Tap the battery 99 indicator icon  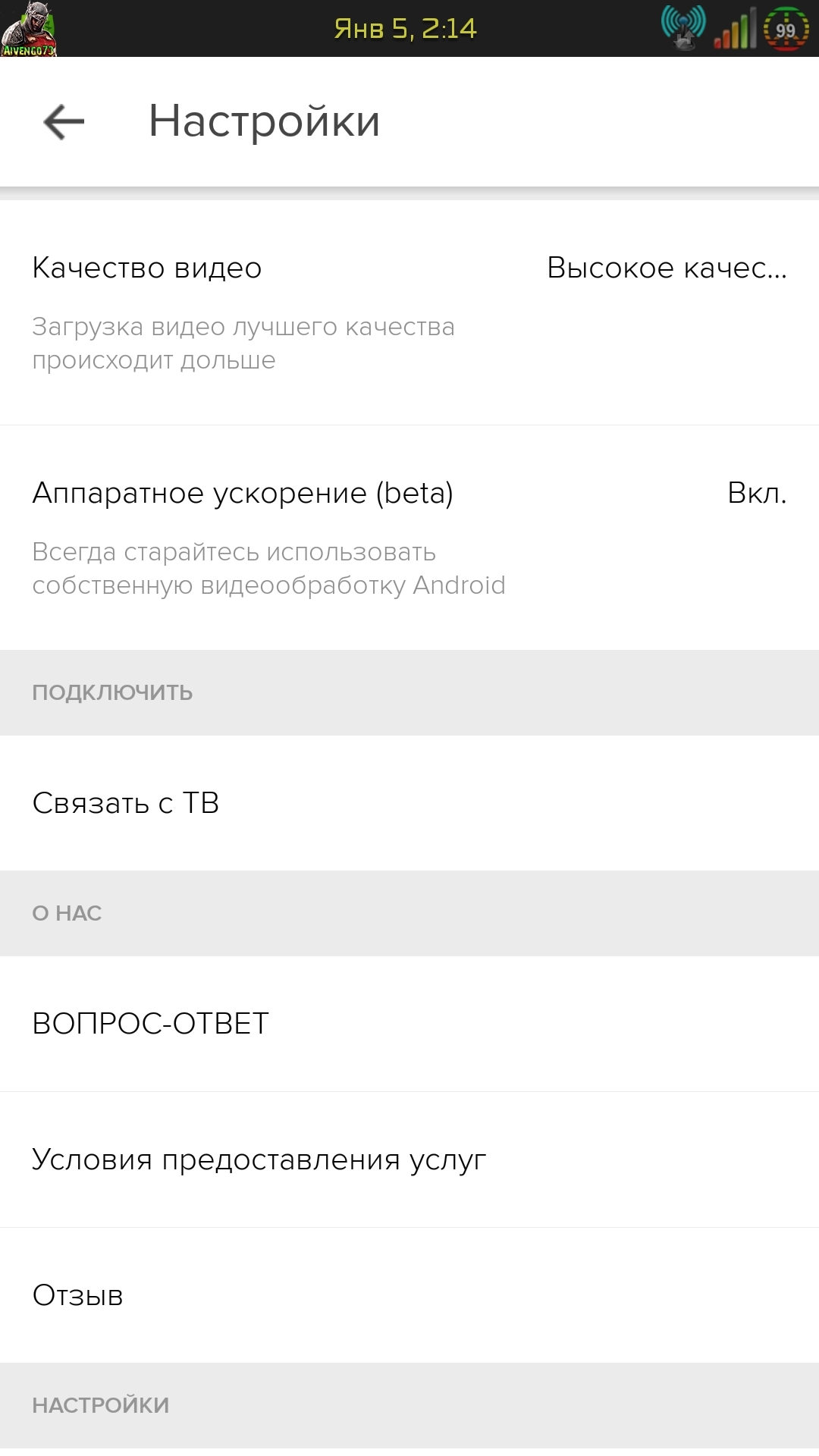coord(786,29)
